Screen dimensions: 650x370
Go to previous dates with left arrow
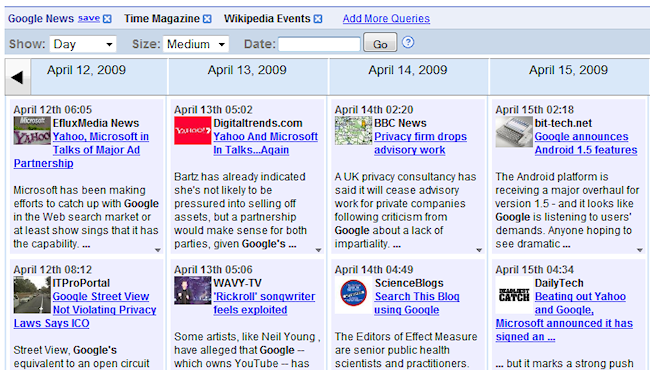17,77
